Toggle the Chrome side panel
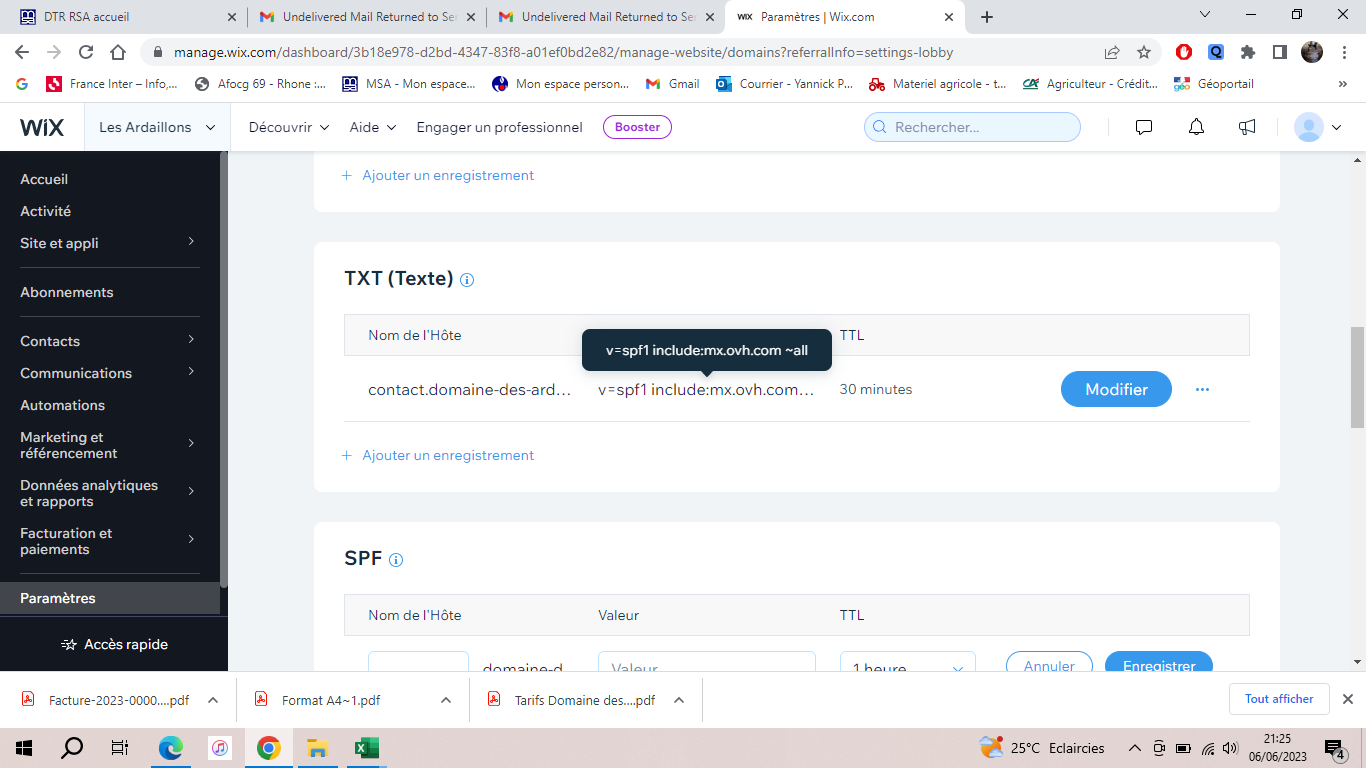The height and width of the screenshot is (768, 1366). (x=1279, y=52)
